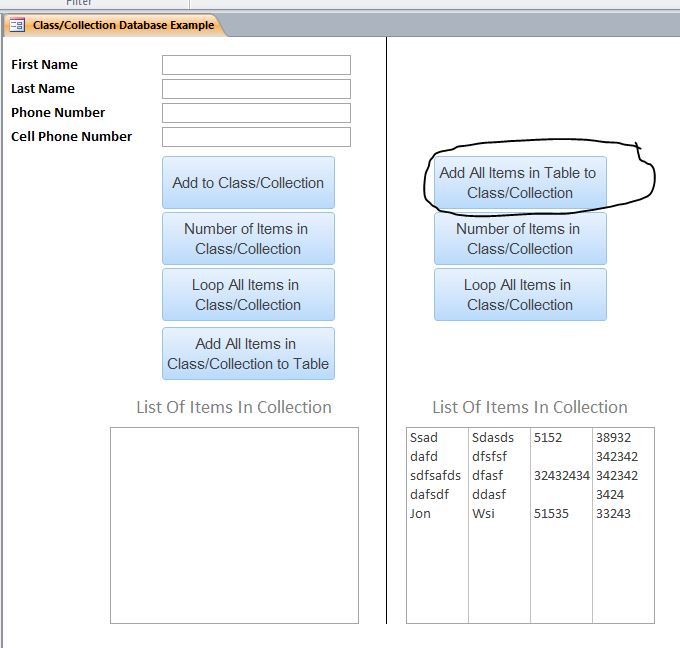Image resolution: width=680 pixels, height=648 pixels.
Task: Click the Sdasds cell in the list
Action: click(x=493, y=437)
